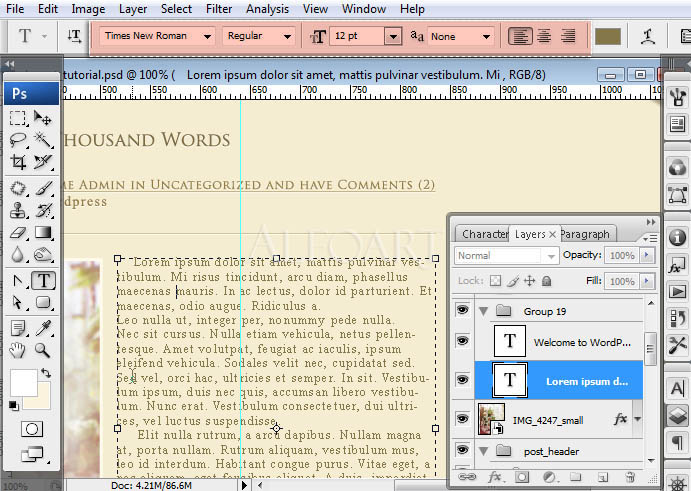This screenshot has width=691, height=491.
Task: Select the Gradient tool
Action: (43, 232)
